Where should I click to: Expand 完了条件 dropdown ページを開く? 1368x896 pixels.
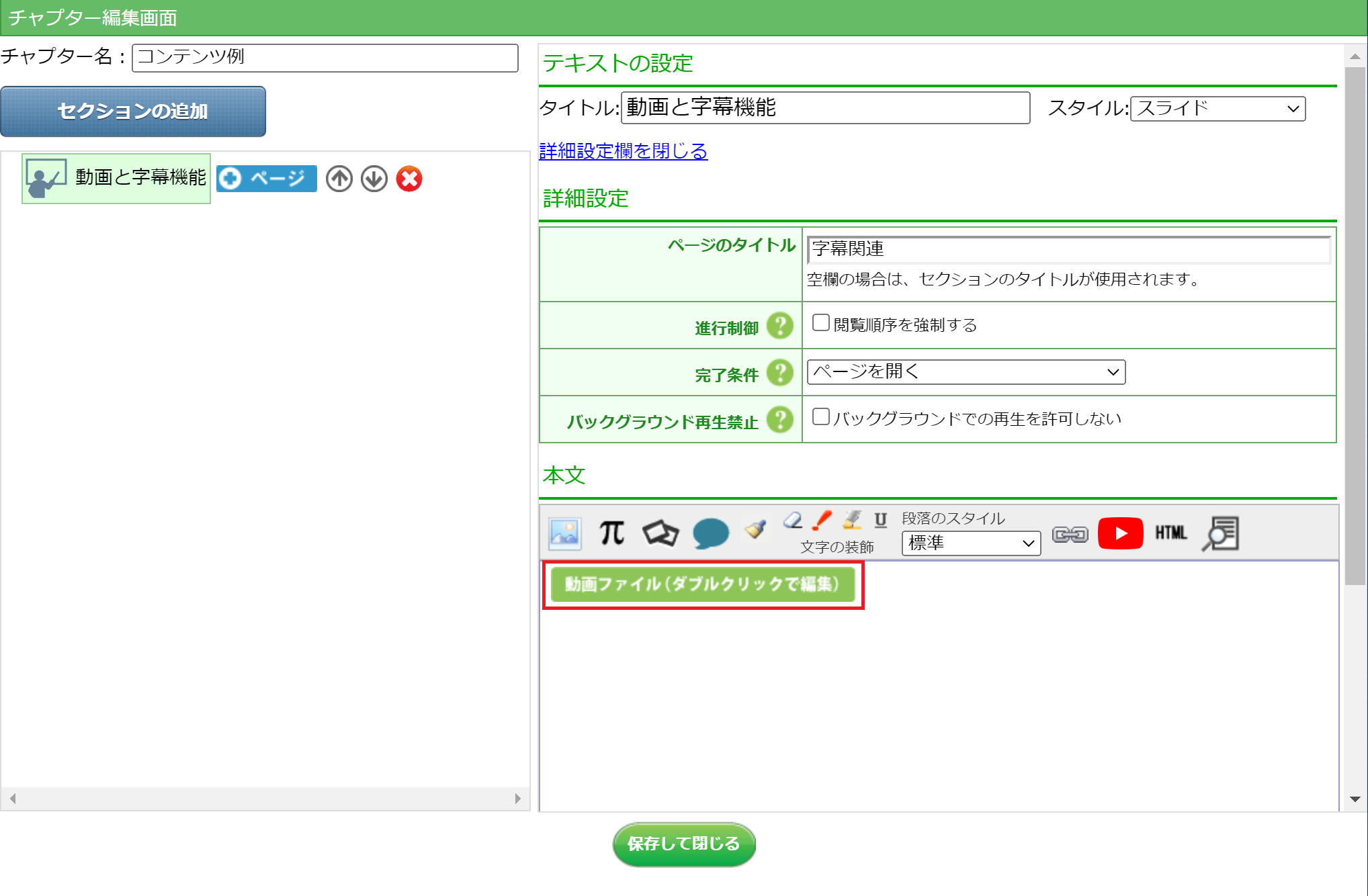coord(966,372)
